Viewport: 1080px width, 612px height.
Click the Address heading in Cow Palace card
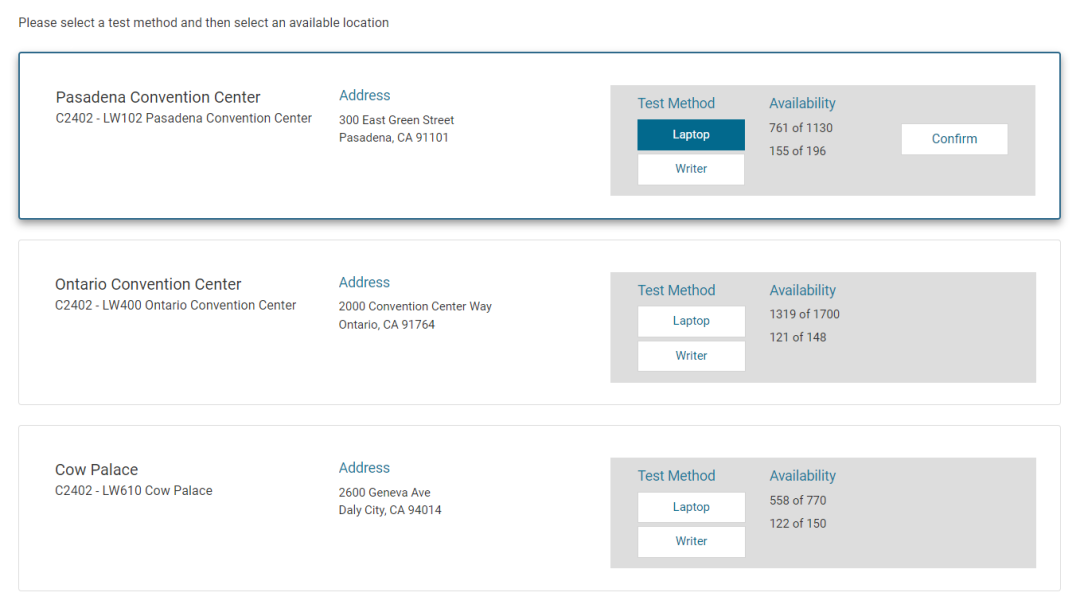coord(364,468)
